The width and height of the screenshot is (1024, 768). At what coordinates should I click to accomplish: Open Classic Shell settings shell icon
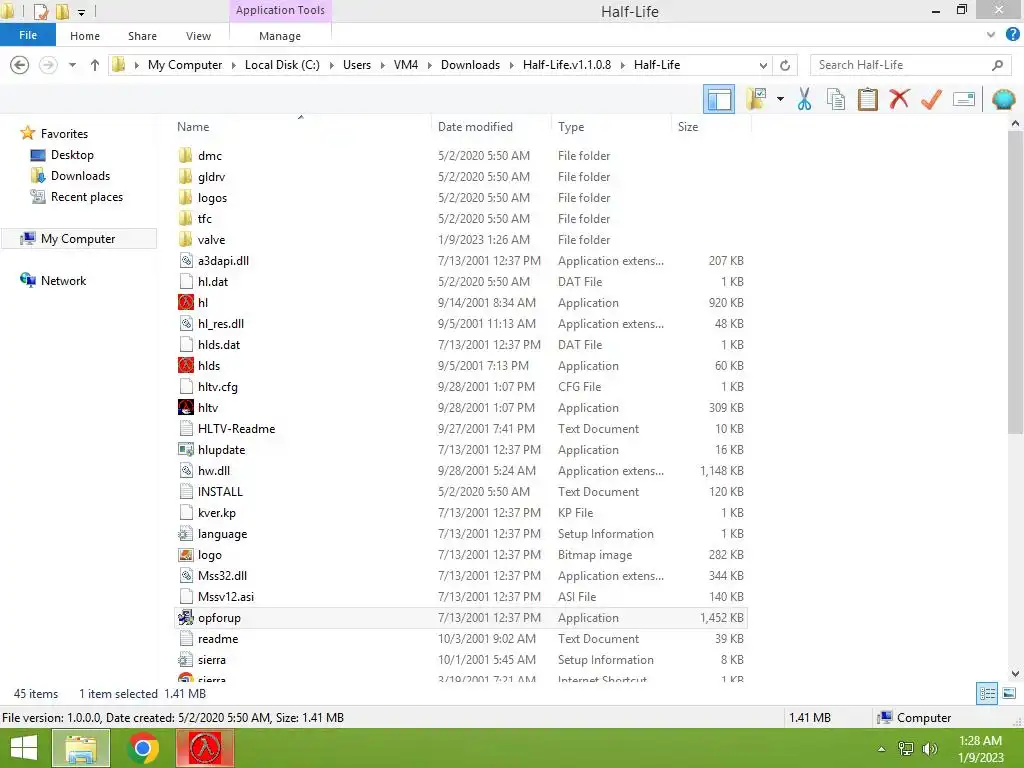1004,99
